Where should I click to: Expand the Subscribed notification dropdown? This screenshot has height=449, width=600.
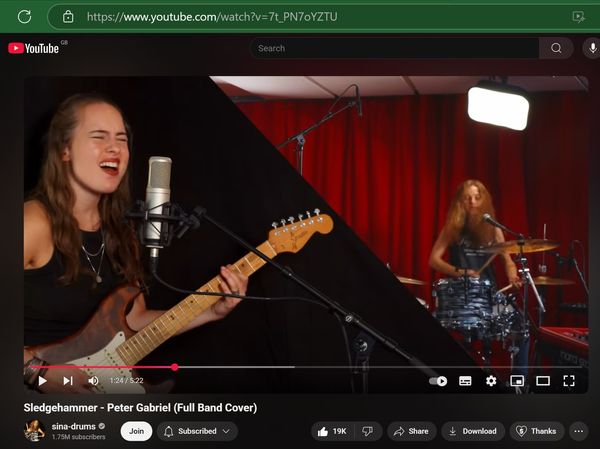pyautogui.click(x=197, y=431)
